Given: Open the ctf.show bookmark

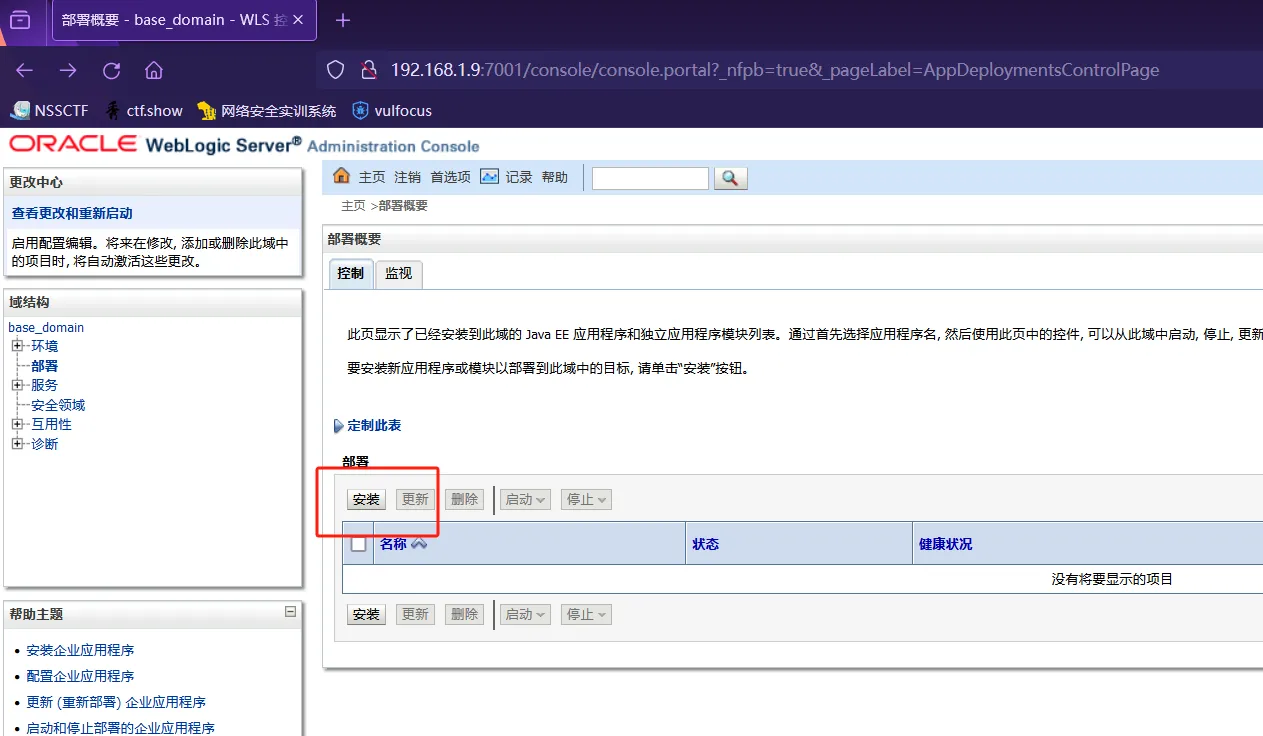Looking at the screenshot, I should coord(144,111).
